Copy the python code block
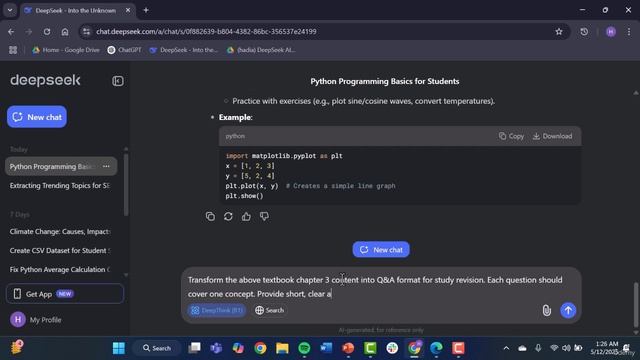Image resolution: width=640 pixels, height=360 pixels. pos(511,136)
